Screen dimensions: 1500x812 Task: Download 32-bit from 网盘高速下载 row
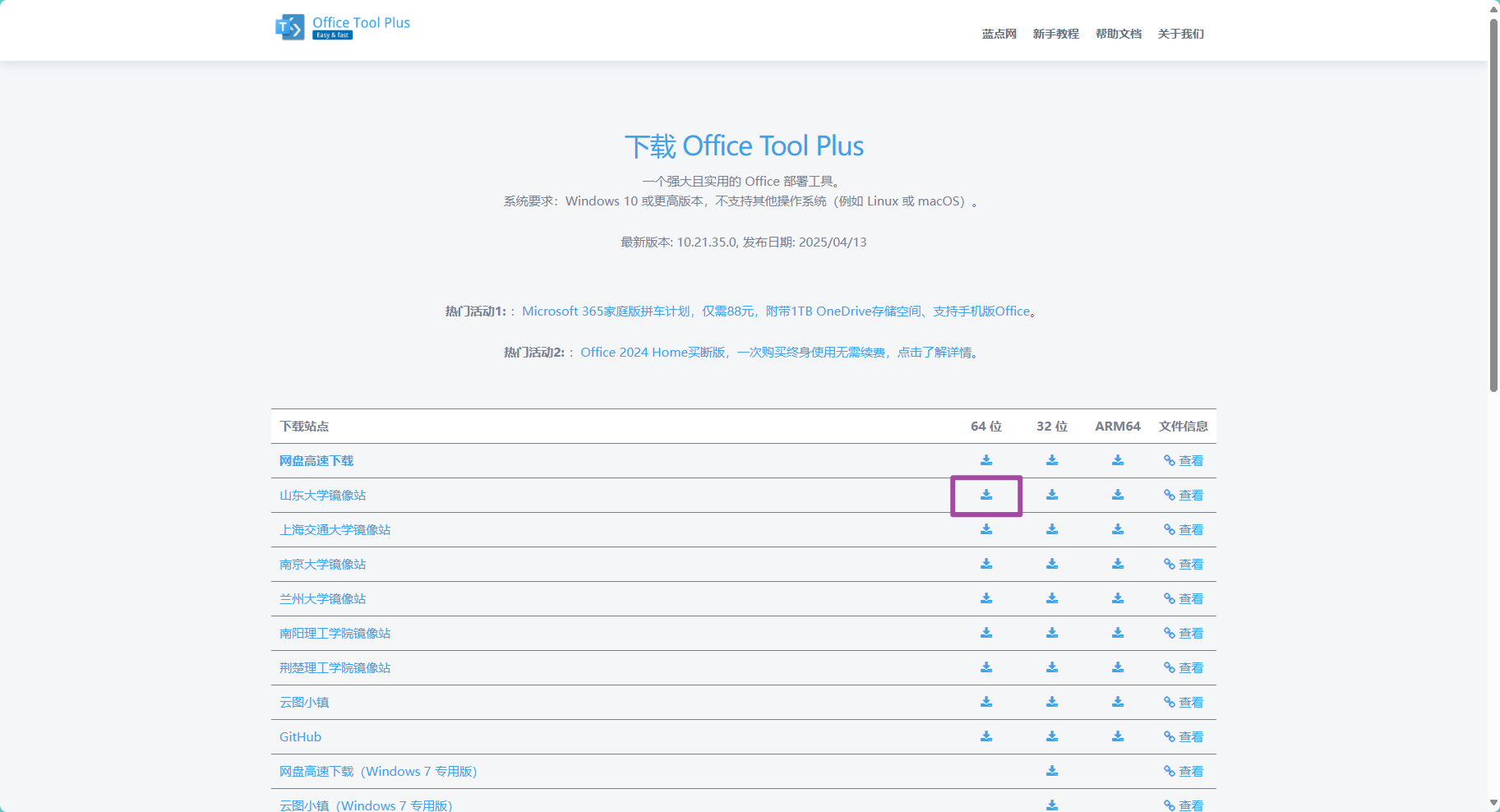click(x=1052, y=460)
